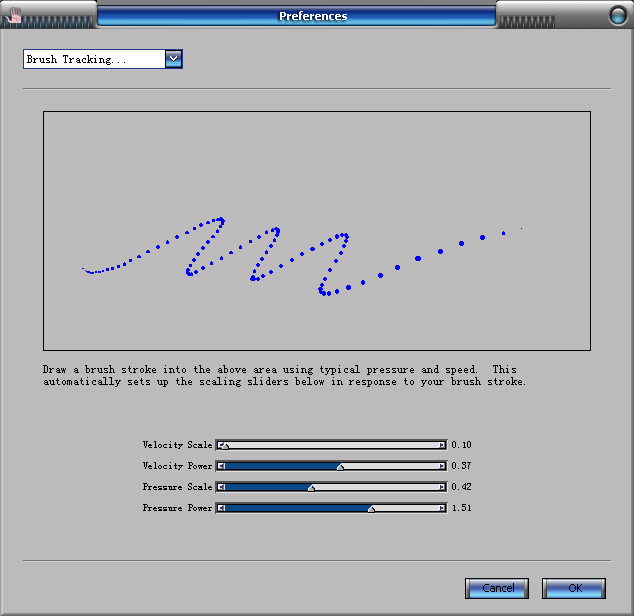Click the Preferences title bar
Image resolution: width=634 pixels, height=616 pixels.
[x=296, y=16]
